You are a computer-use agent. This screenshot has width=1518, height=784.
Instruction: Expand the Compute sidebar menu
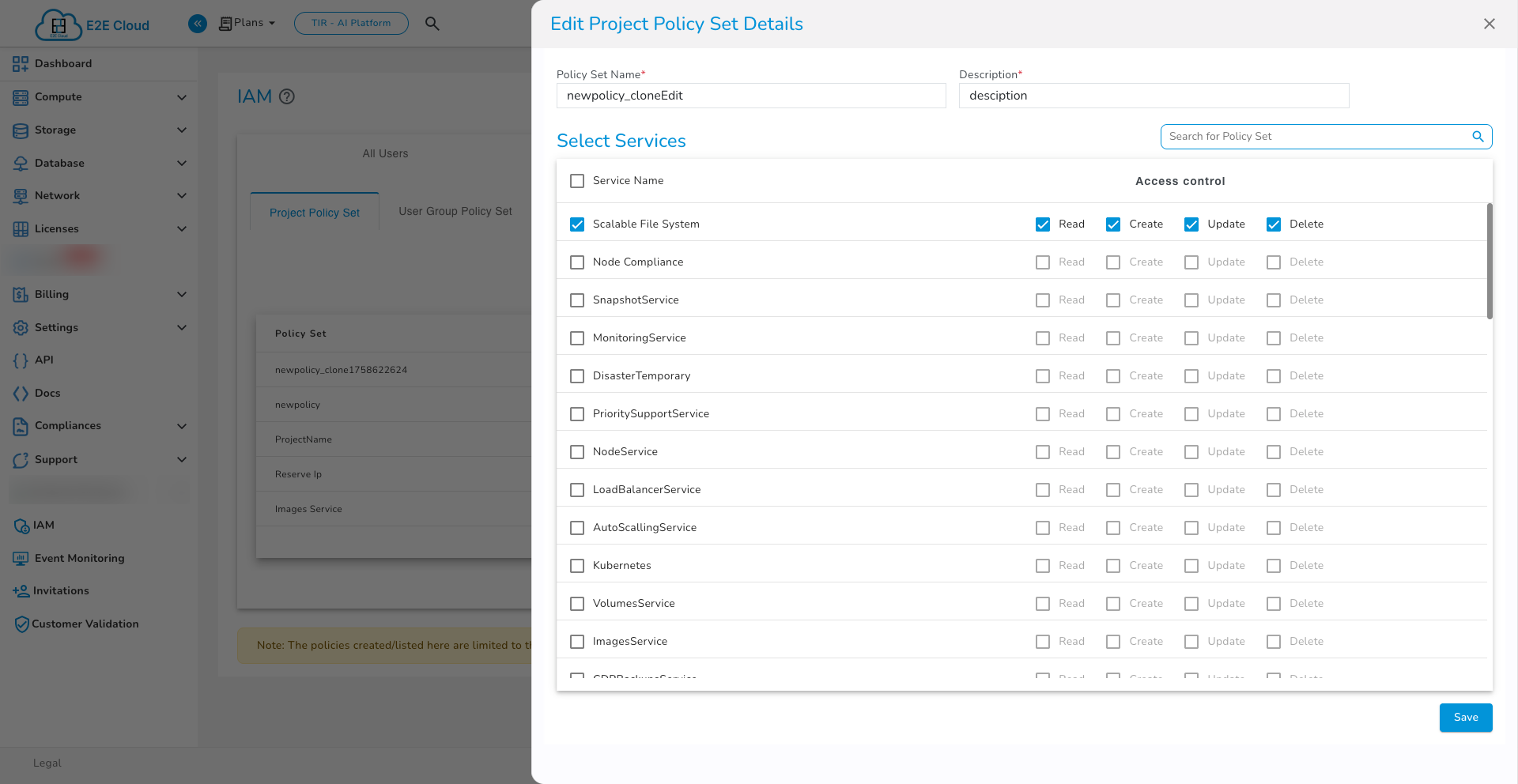tap(181, 97)
